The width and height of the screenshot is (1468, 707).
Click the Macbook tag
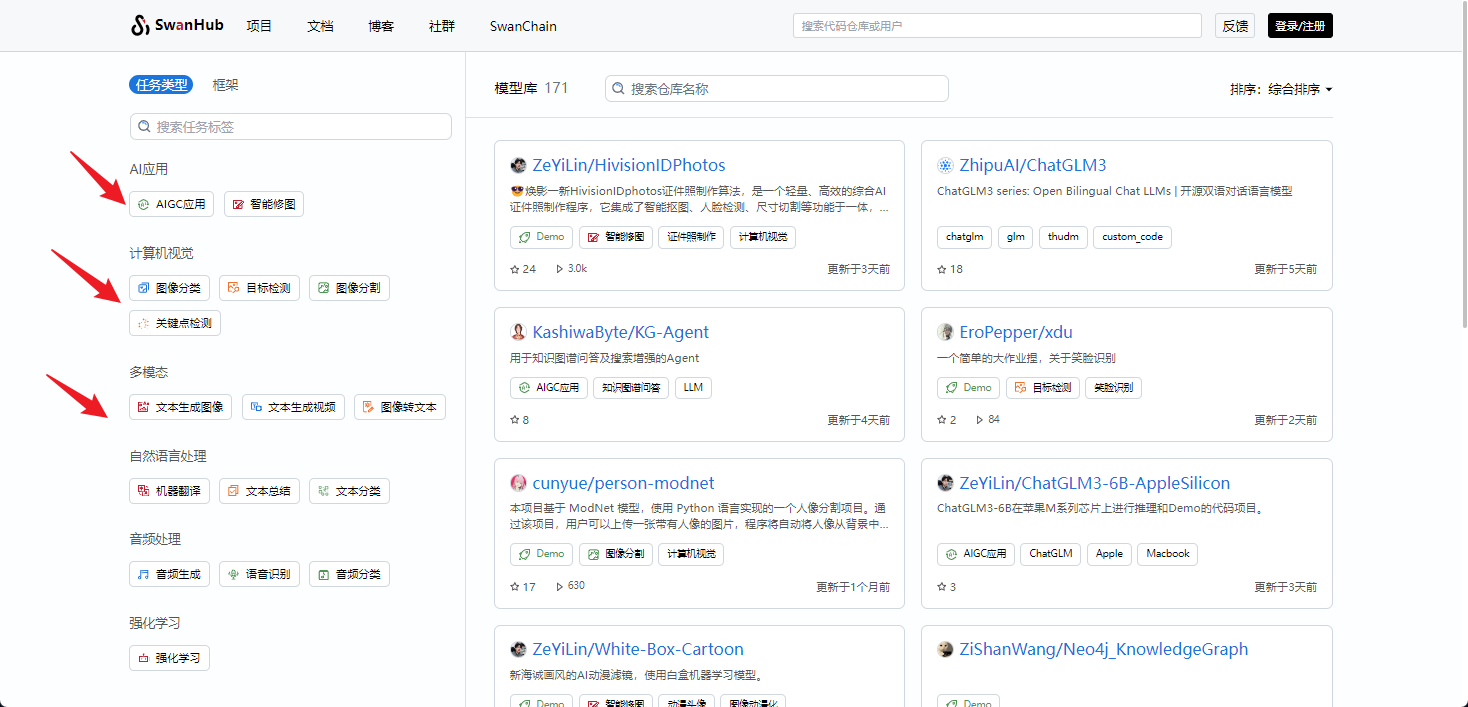[x=1167, y=553]
